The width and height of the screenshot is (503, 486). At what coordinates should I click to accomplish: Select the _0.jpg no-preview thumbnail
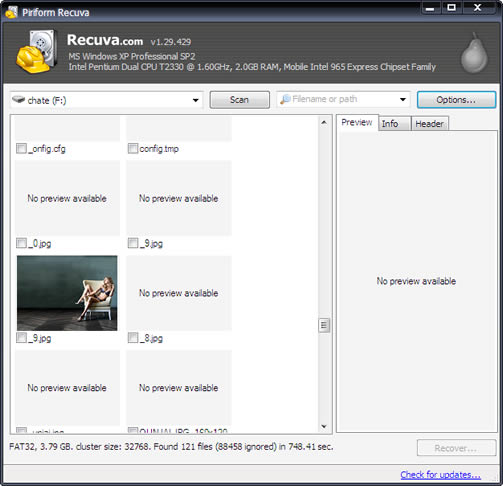click(67, 198)
